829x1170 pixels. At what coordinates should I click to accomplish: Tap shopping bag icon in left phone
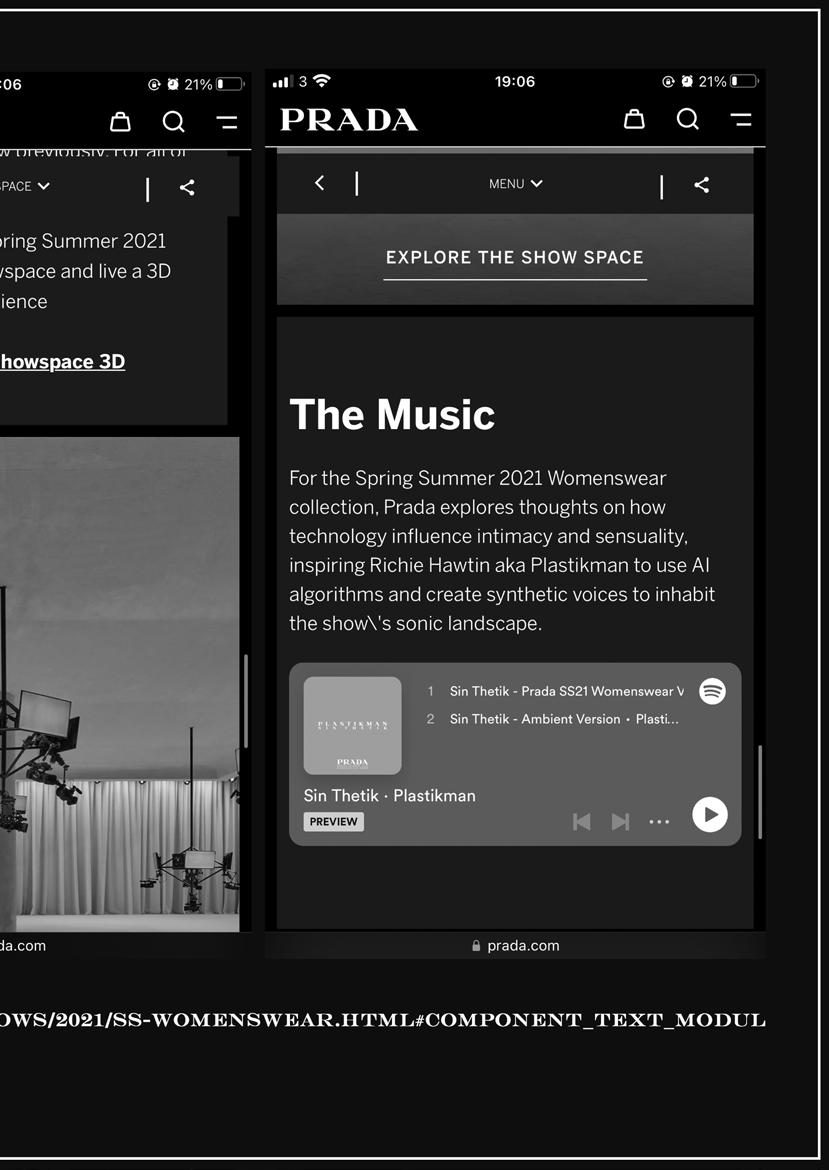[x=120, y=122]
